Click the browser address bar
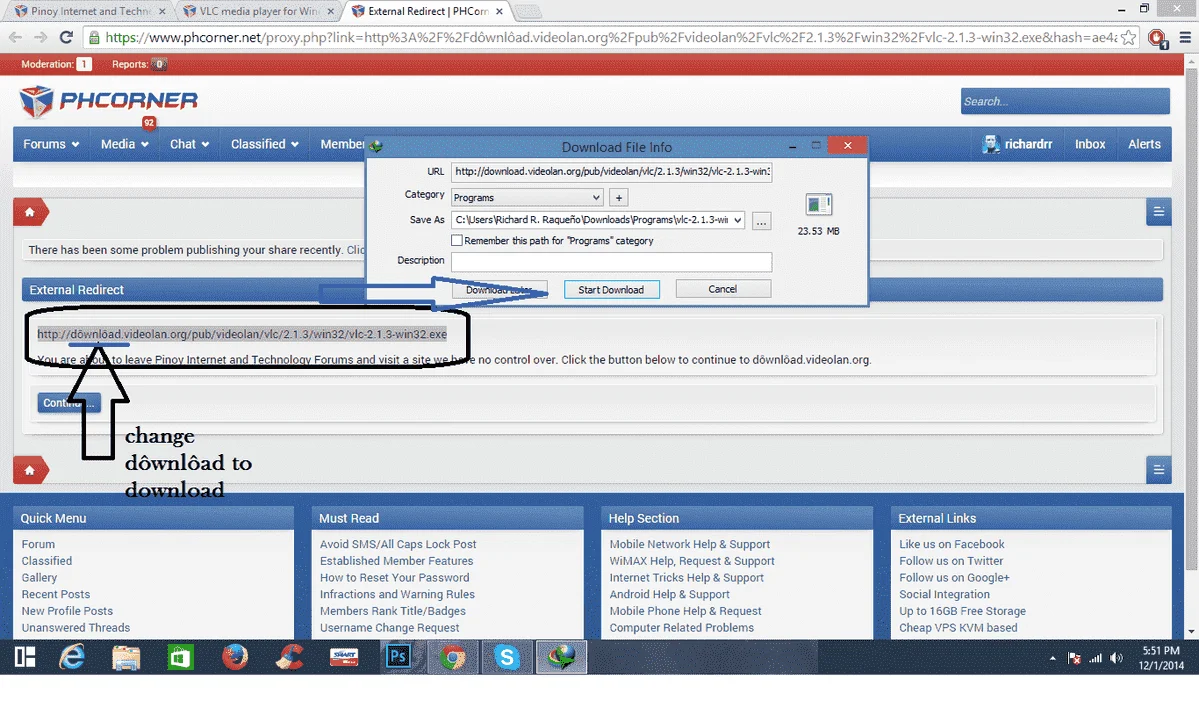This screenshot has width=1199, height=701. coord(610,37)
